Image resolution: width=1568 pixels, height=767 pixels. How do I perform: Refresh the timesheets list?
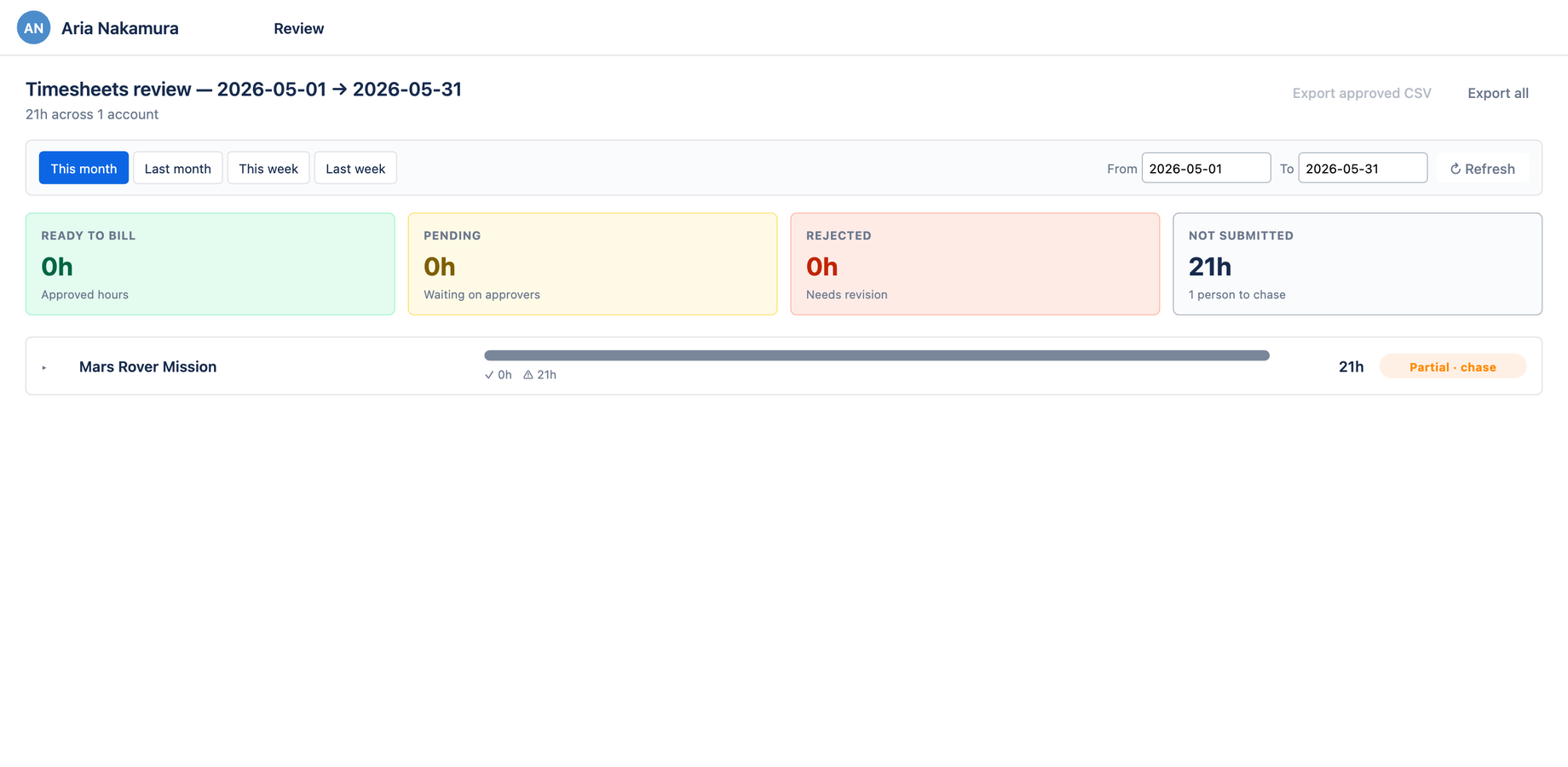pos(1482,168)
